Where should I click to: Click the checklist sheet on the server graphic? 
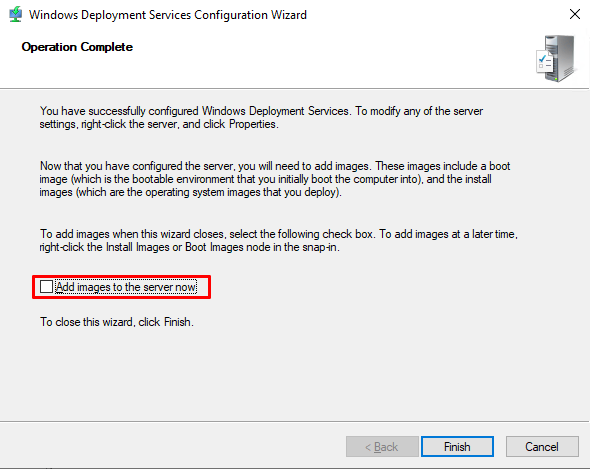click(544, 61)
